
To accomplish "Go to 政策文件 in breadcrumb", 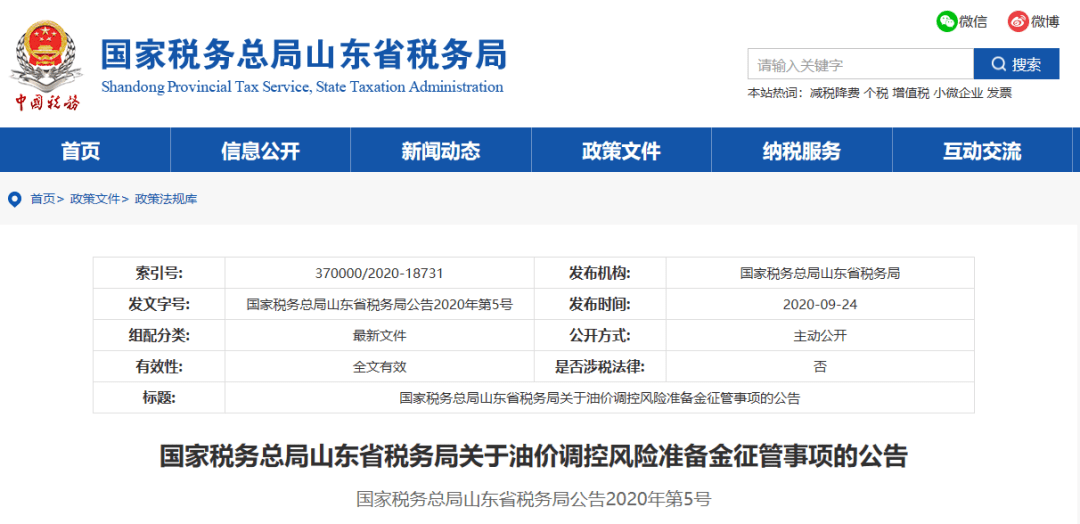I will [94, 199].
